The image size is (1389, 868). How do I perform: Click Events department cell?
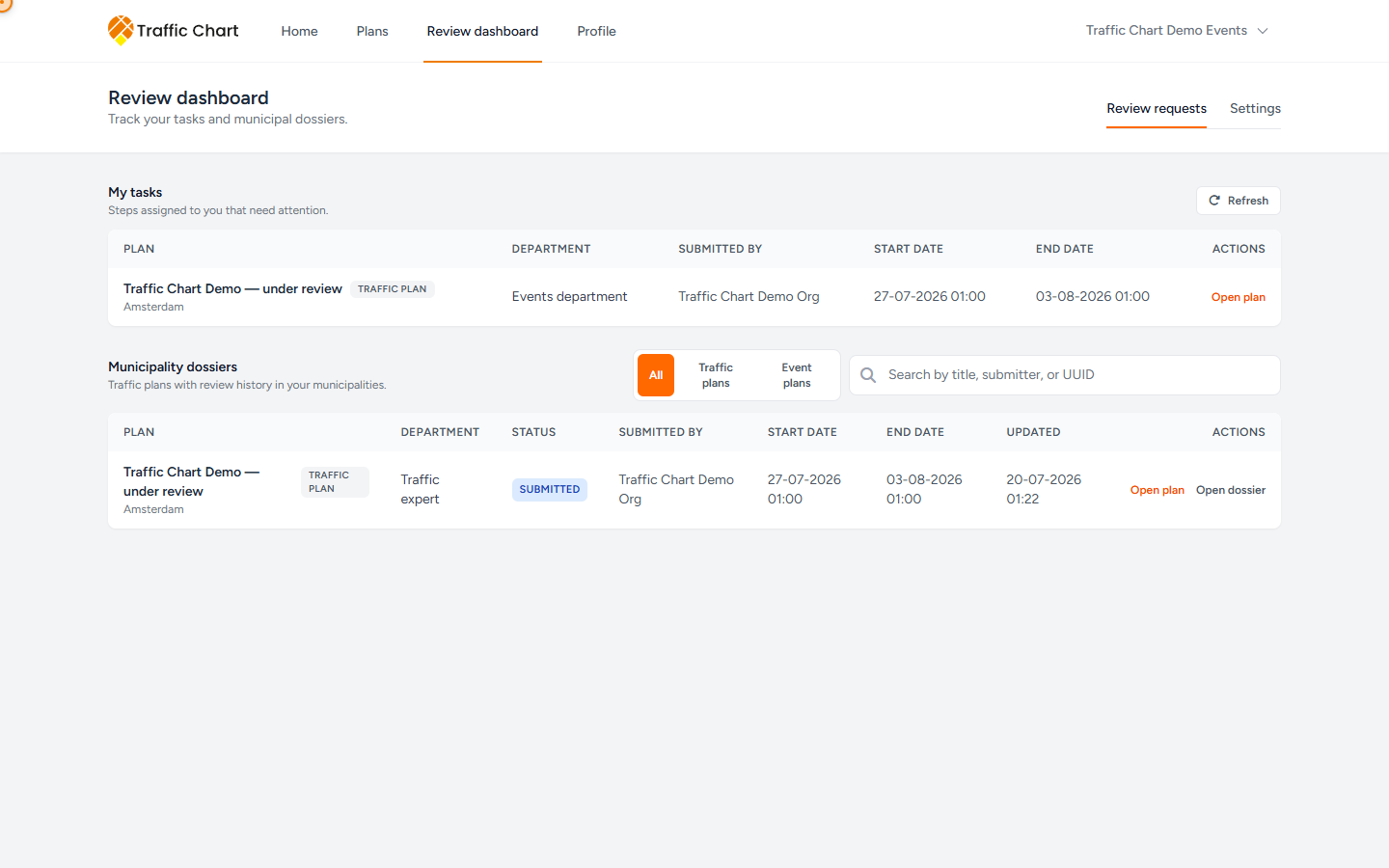(x=569, y=297)
